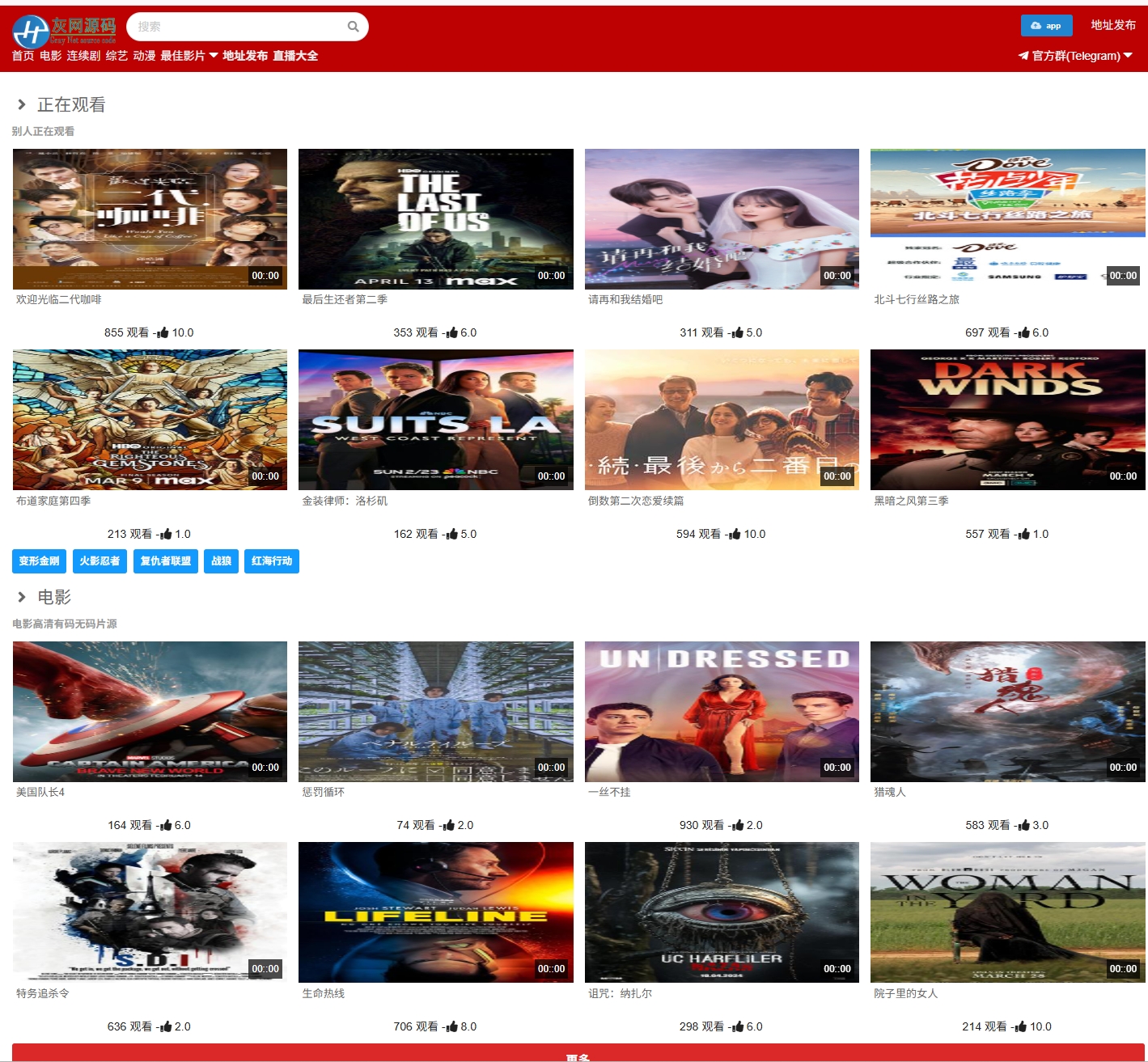Open The Last of Us poster thumbnail
This screenshot has width=1148, height=1062.
[x=435, y=218]
